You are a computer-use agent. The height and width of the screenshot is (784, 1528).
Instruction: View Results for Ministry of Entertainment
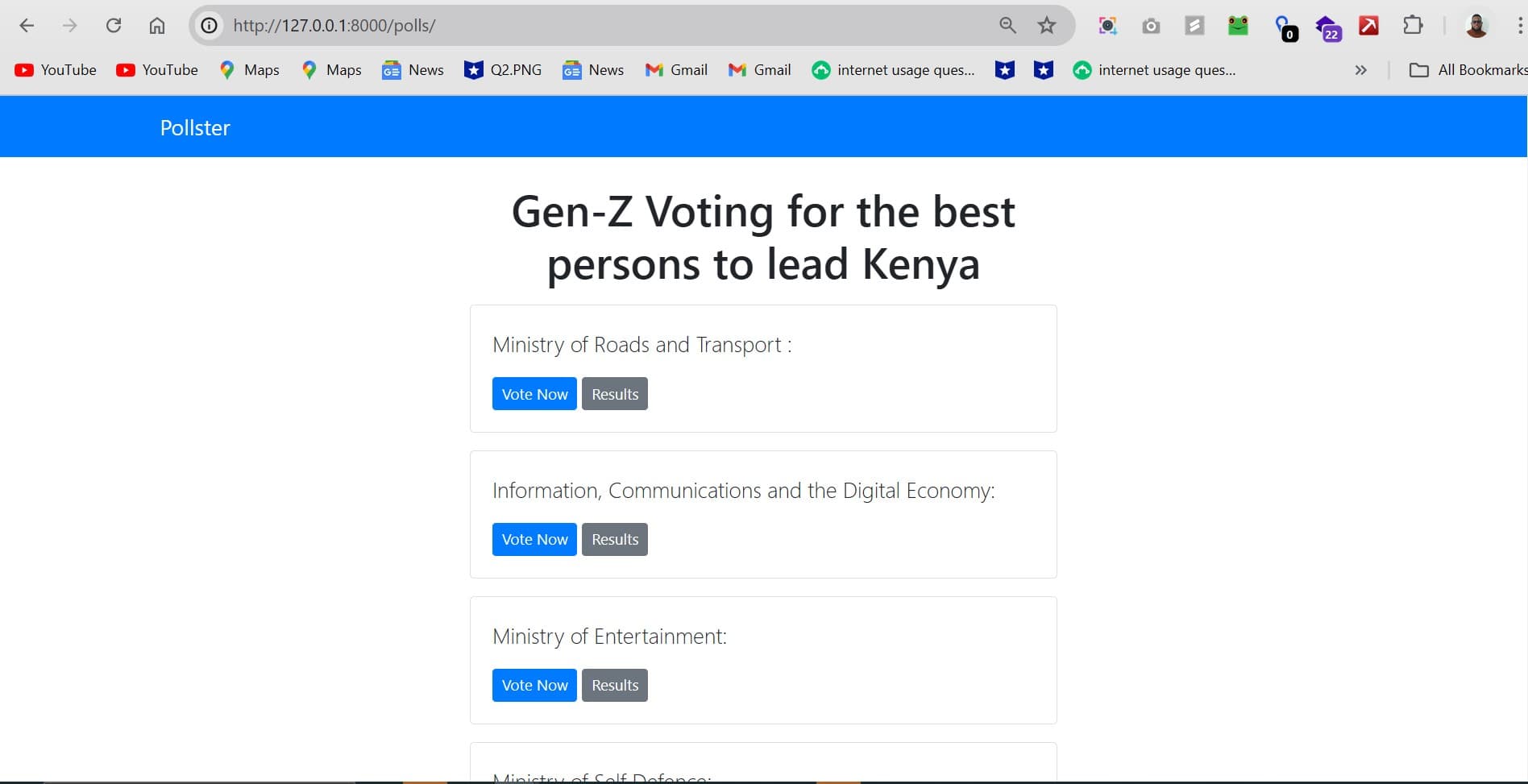[614, 684]
